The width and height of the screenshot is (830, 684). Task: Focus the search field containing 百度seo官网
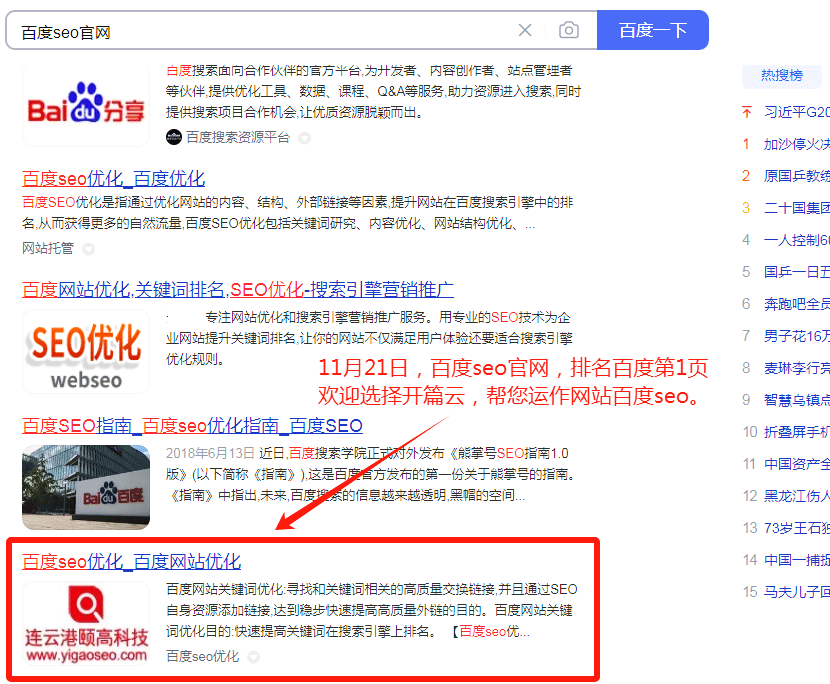(260, 31)
